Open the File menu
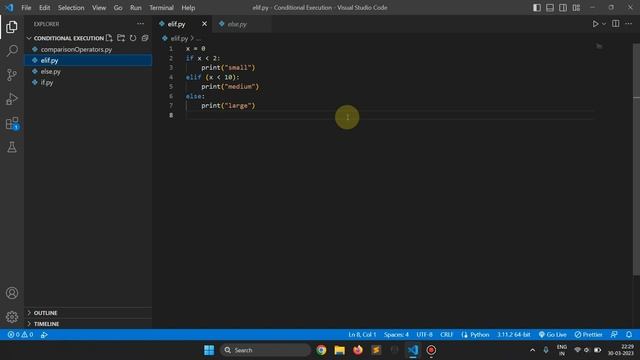 (26, 8)
